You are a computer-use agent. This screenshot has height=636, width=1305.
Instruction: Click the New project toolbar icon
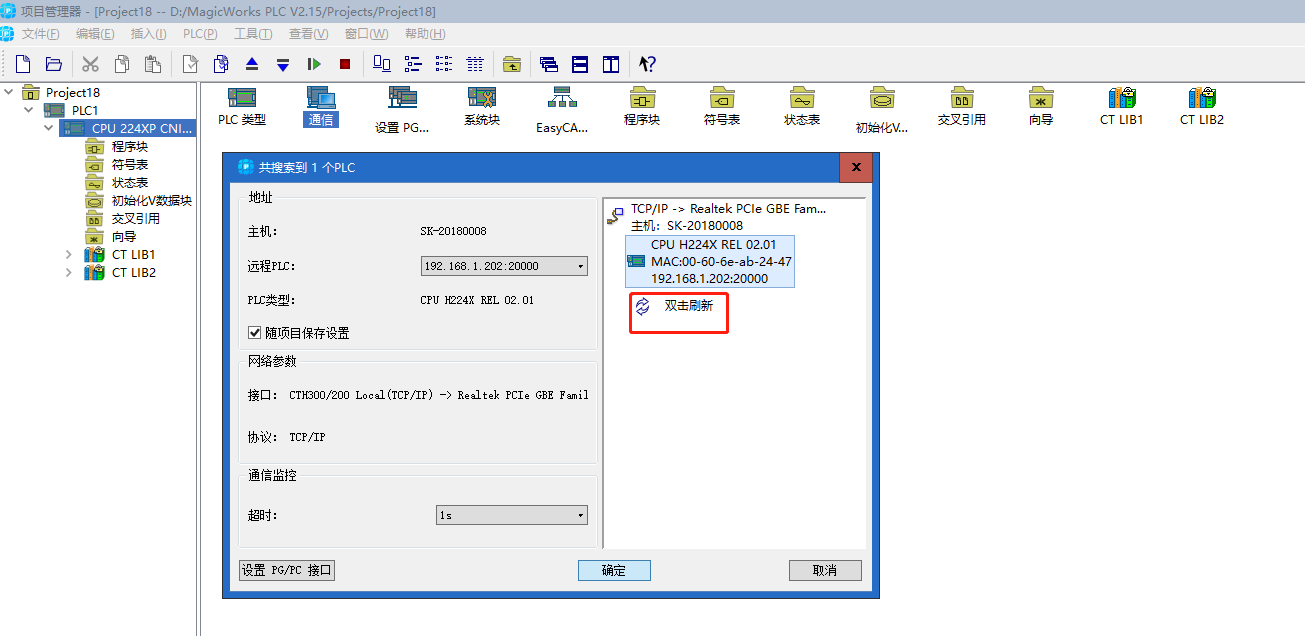pos(23,64)
